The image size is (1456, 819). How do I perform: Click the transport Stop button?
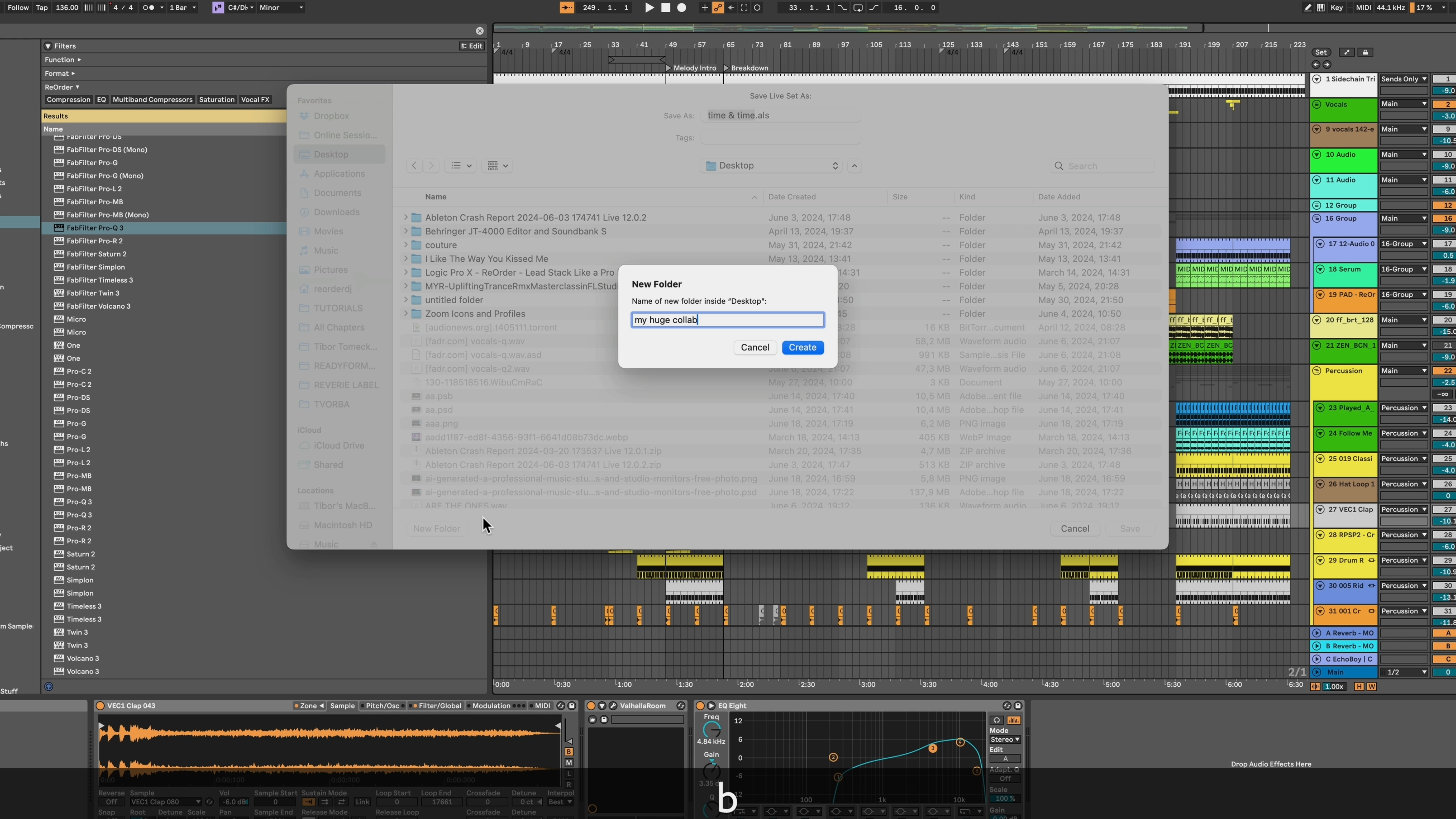click(666, 7)
